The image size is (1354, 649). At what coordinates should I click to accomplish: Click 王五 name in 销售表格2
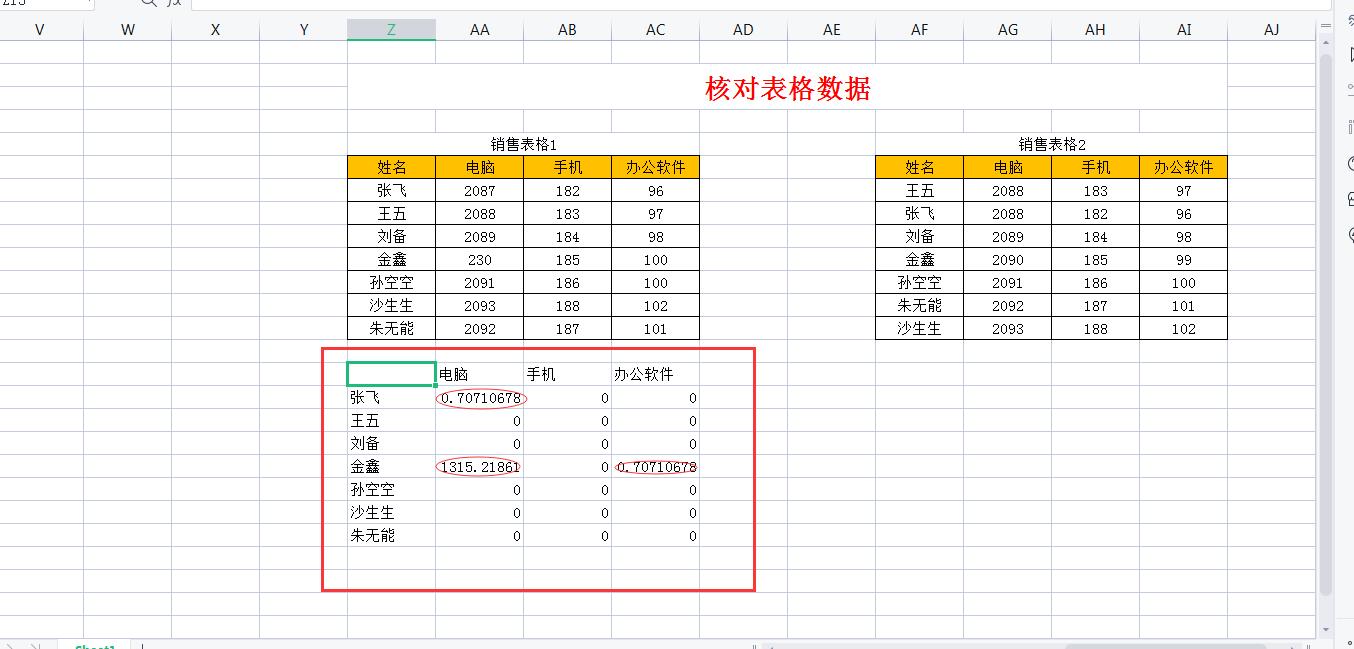point(920,190)
